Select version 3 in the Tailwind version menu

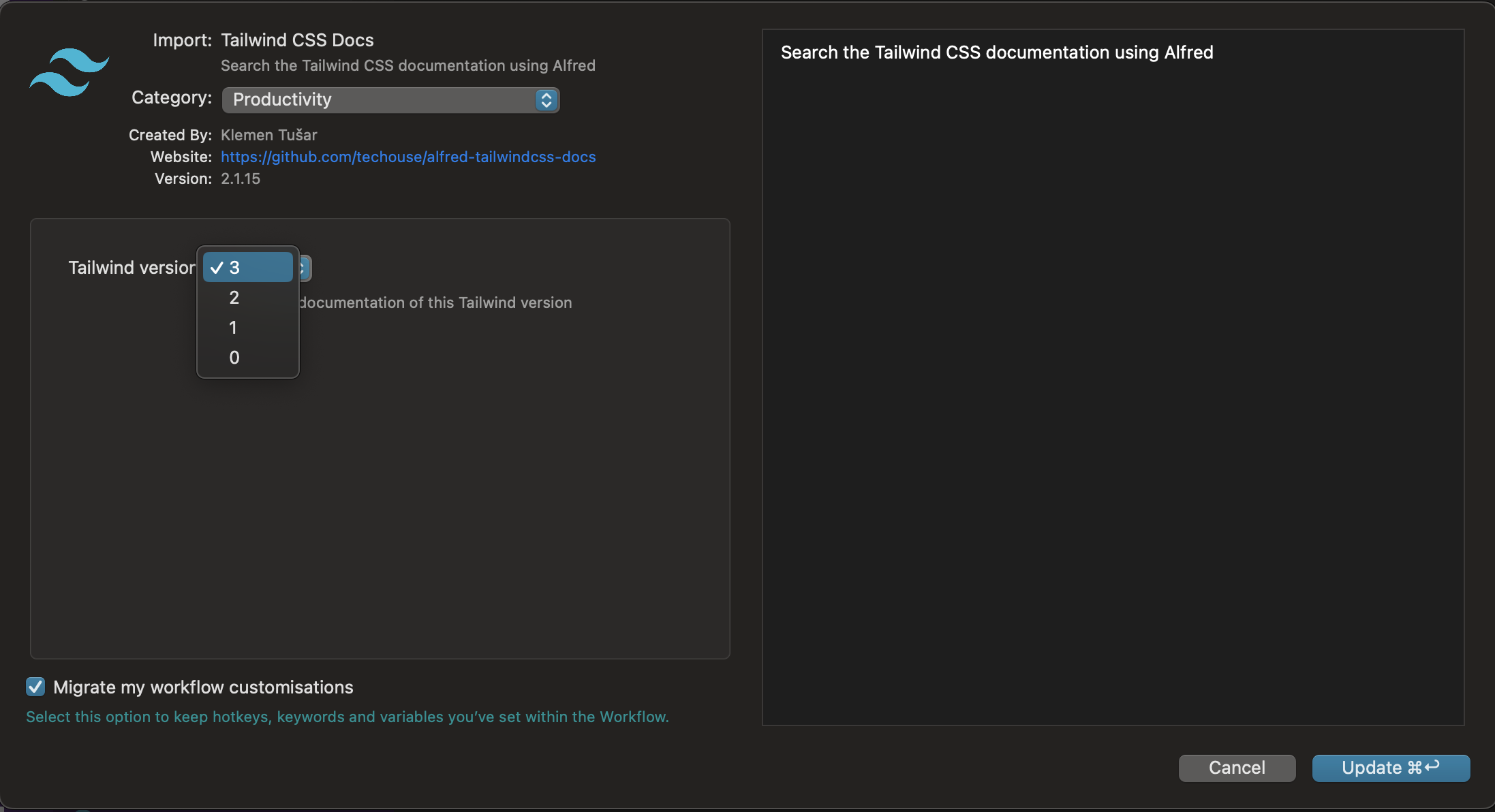pyautogui.click(x=248, y=267)
